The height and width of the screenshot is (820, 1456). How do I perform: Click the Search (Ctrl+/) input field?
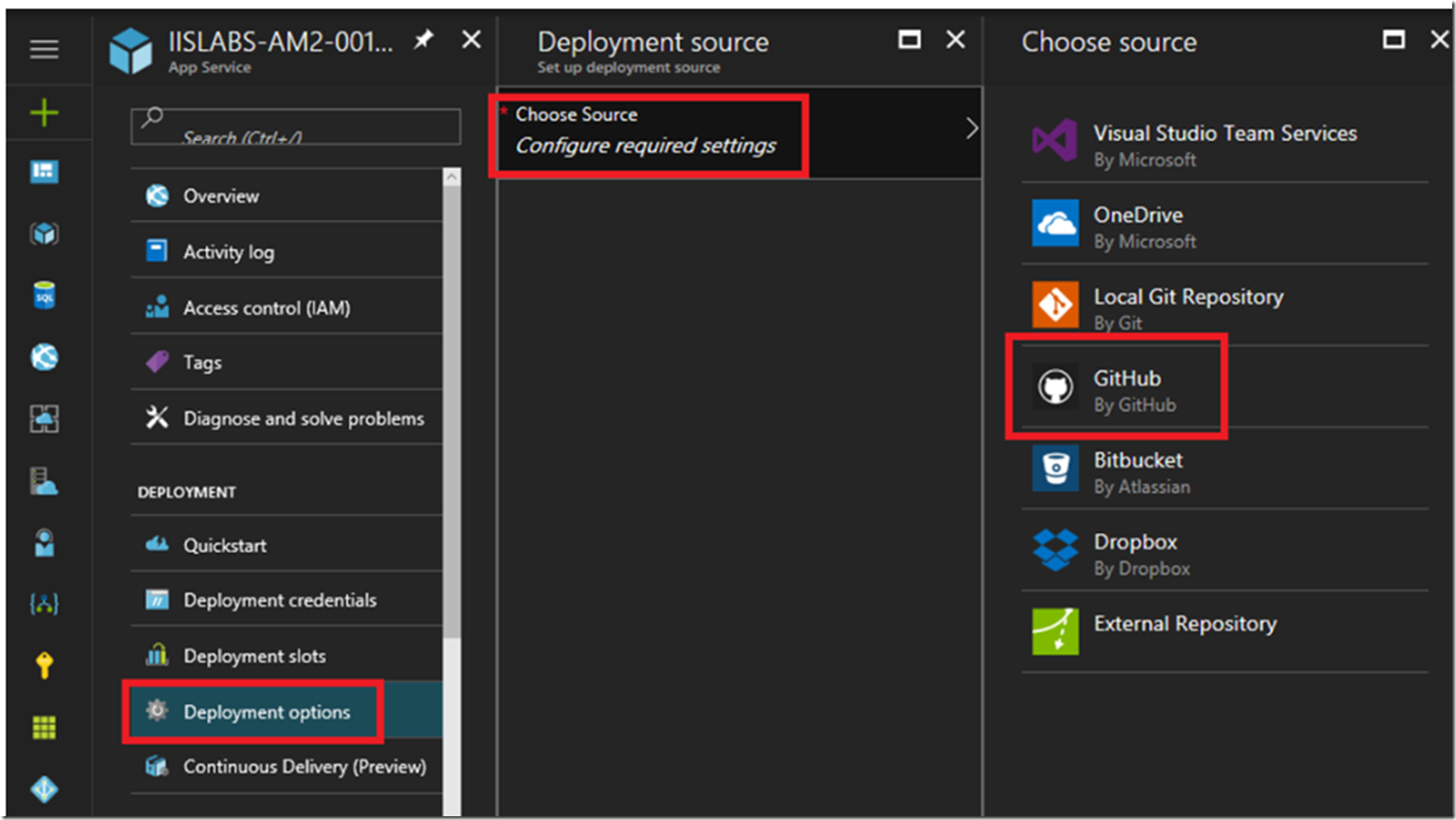[x=295, y=126]
